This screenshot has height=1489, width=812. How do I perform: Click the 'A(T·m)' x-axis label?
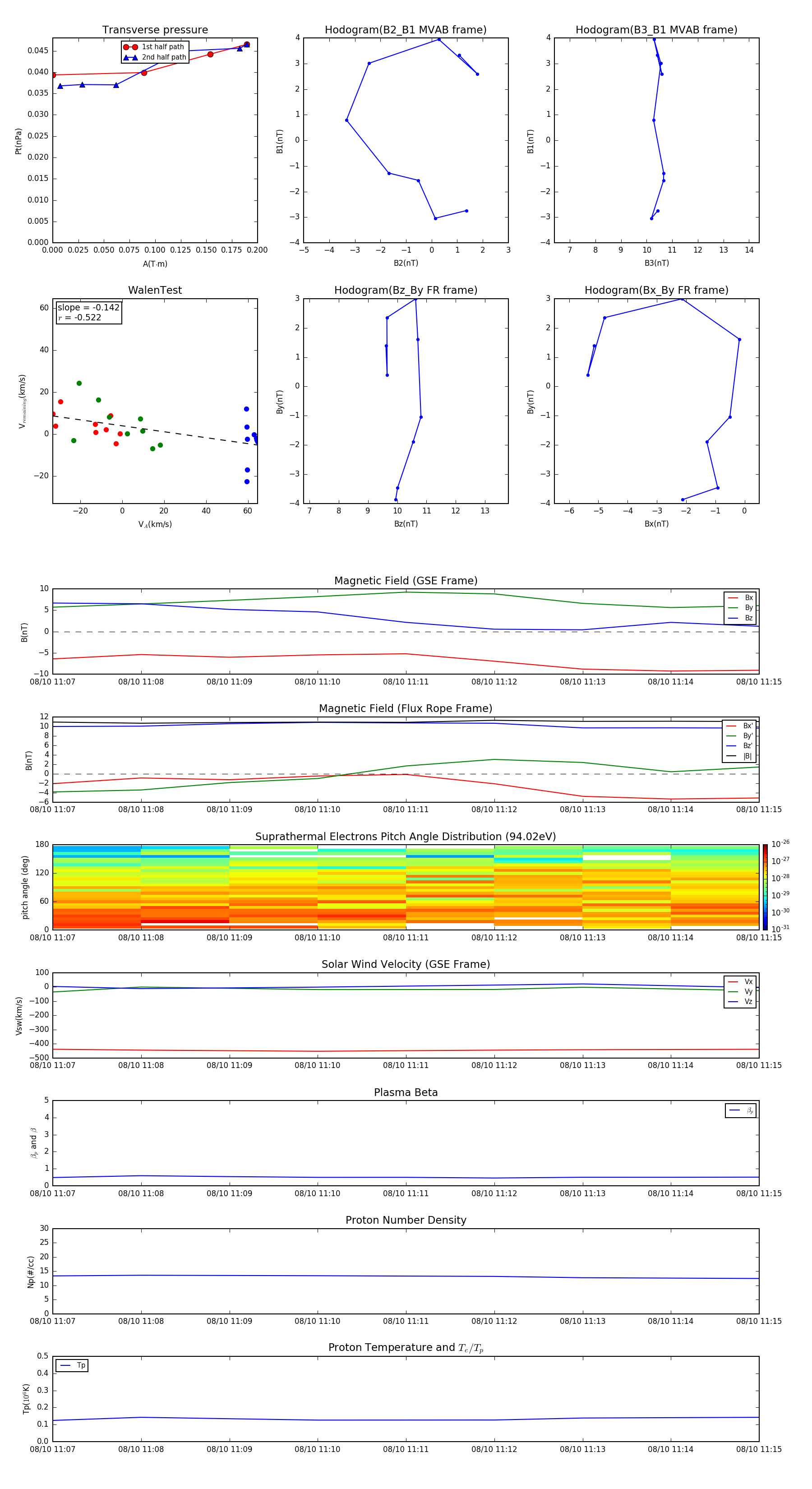tap(155, 264)
